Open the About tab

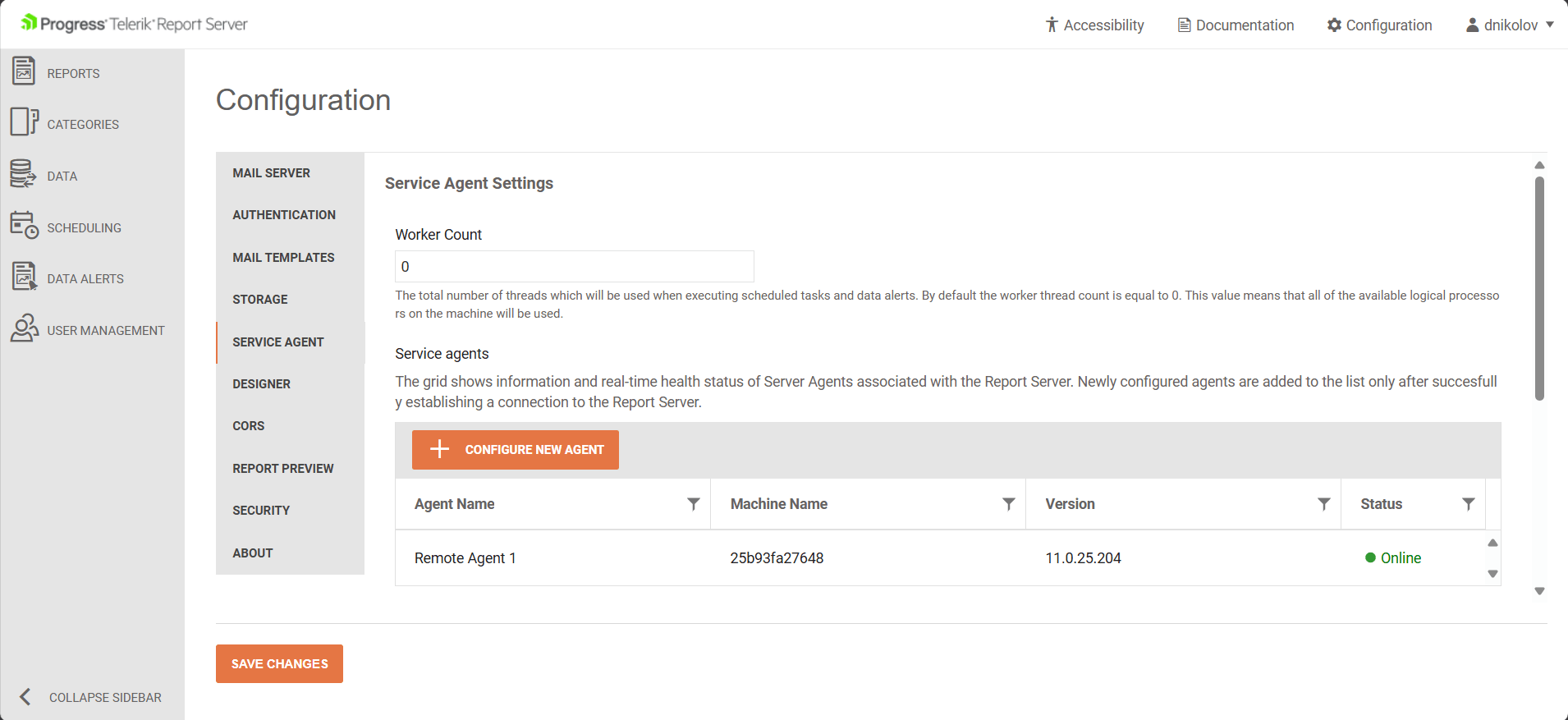290,553
